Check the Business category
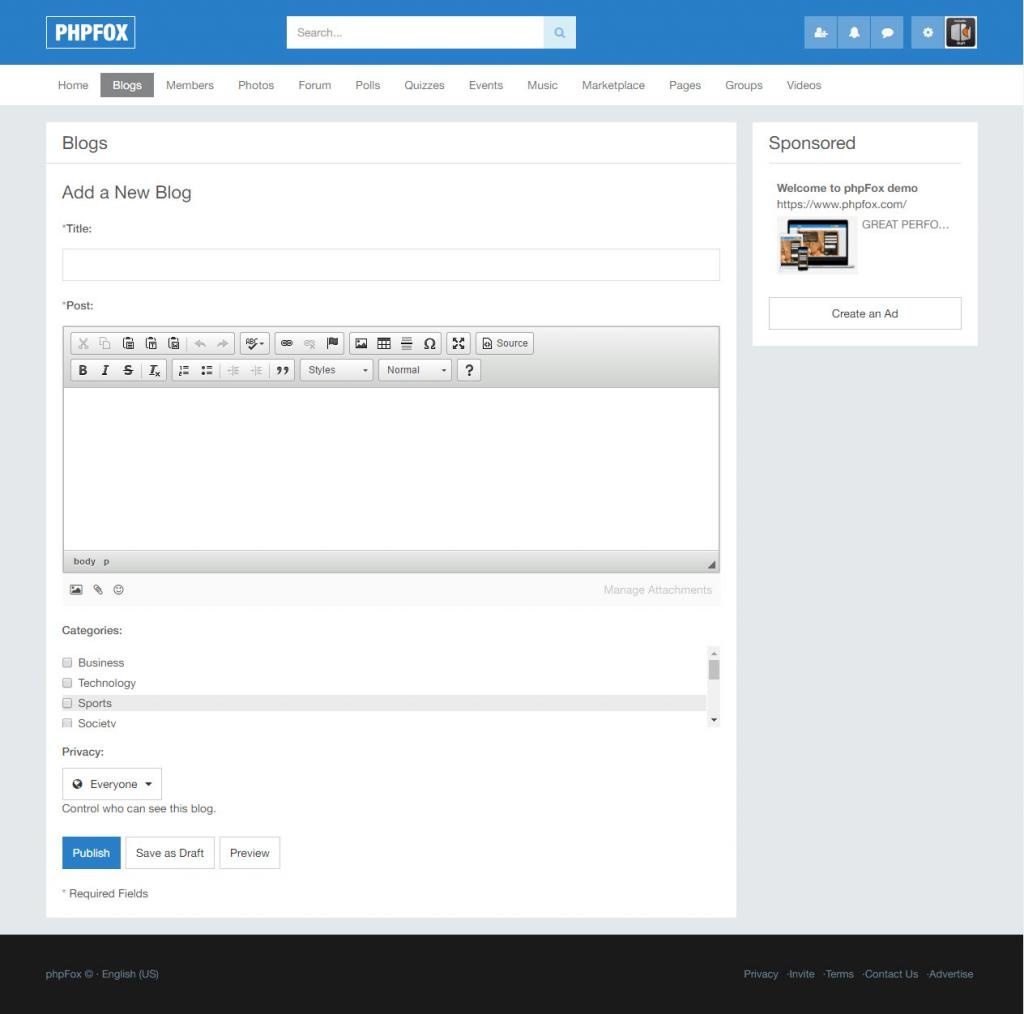 [x=68, y=663]
